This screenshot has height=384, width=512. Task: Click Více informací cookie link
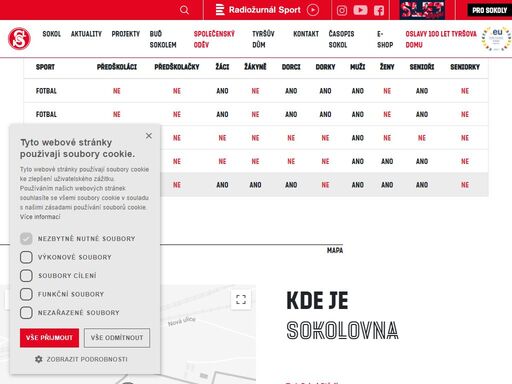coord(40,217)
